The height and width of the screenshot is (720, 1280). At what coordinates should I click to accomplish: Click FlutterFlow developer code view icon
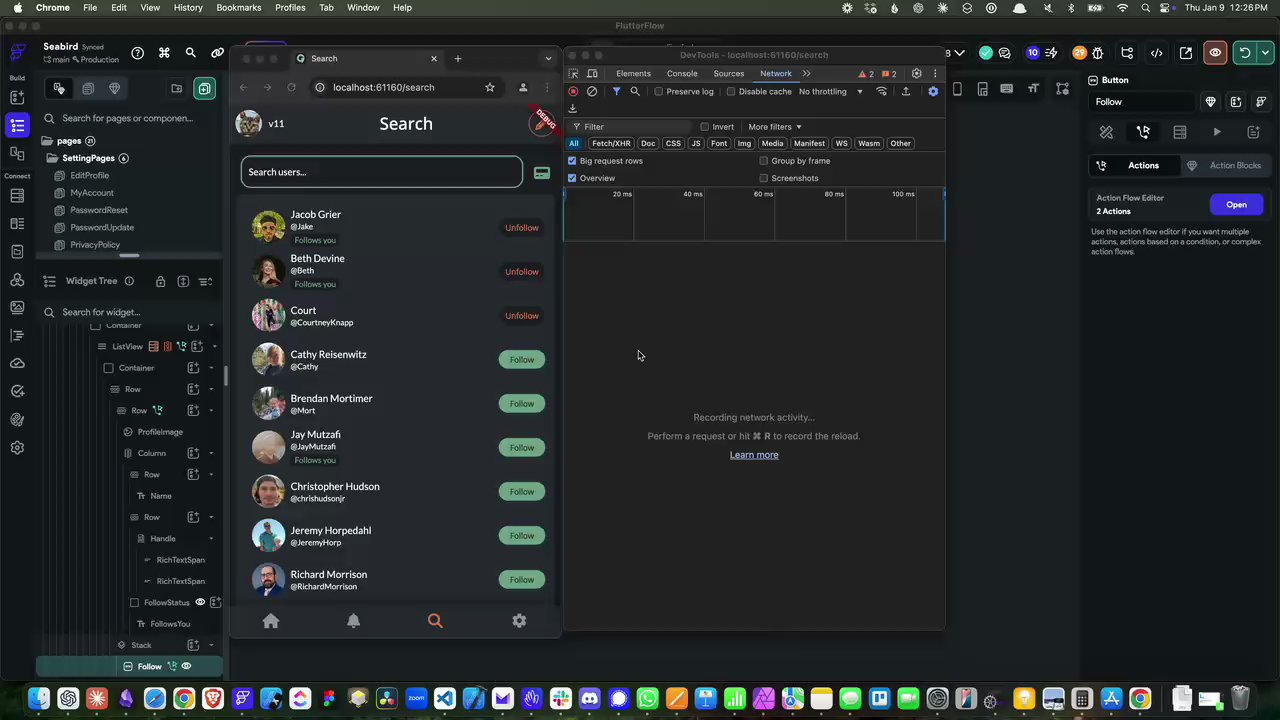coord(1157,53)
